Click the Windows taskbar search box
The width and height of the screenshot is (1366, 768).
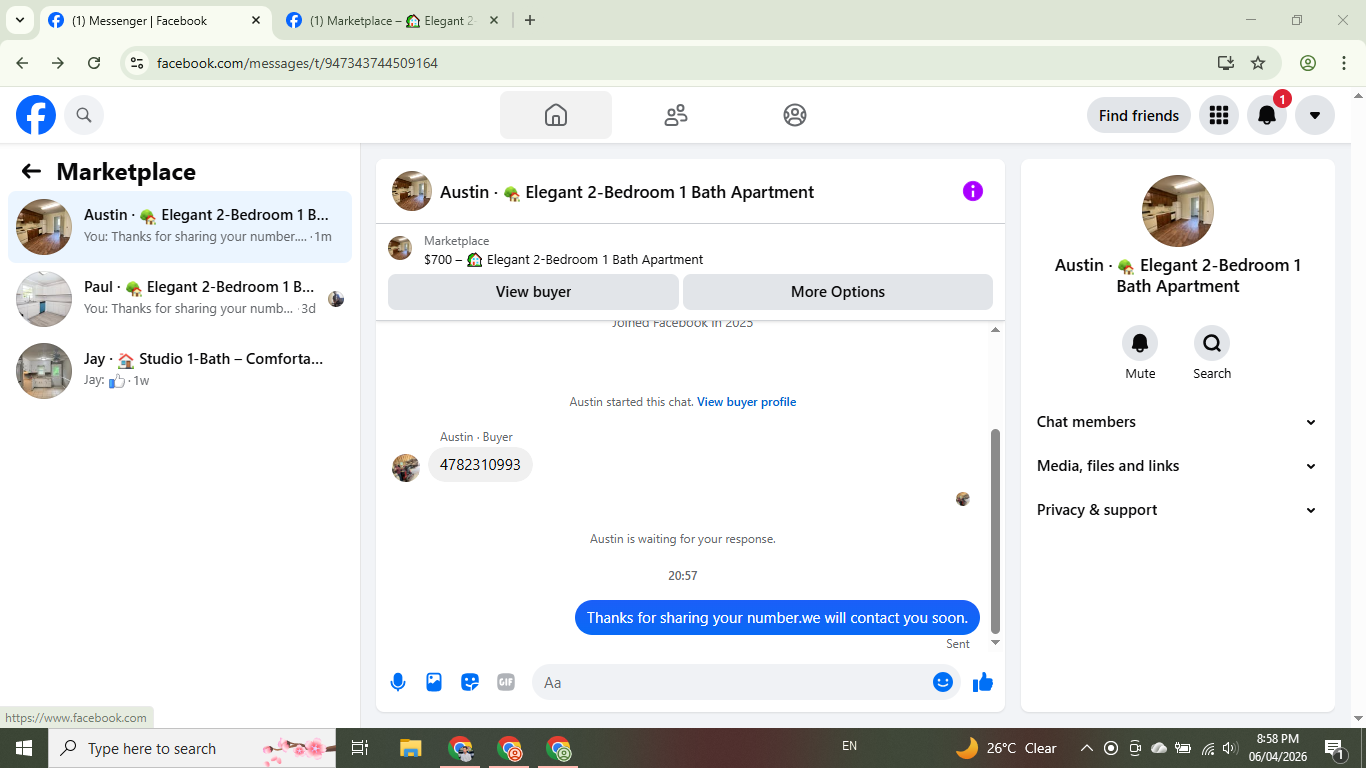point(192,748)
